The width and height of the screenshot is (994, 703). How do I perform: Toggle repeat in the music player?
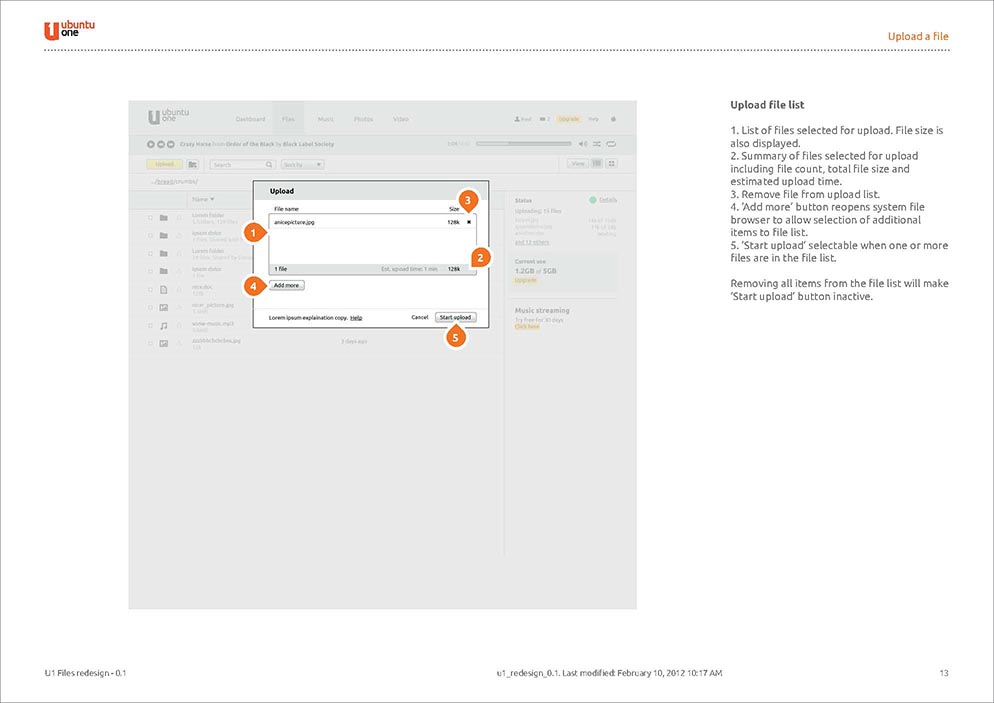point(611,144)
